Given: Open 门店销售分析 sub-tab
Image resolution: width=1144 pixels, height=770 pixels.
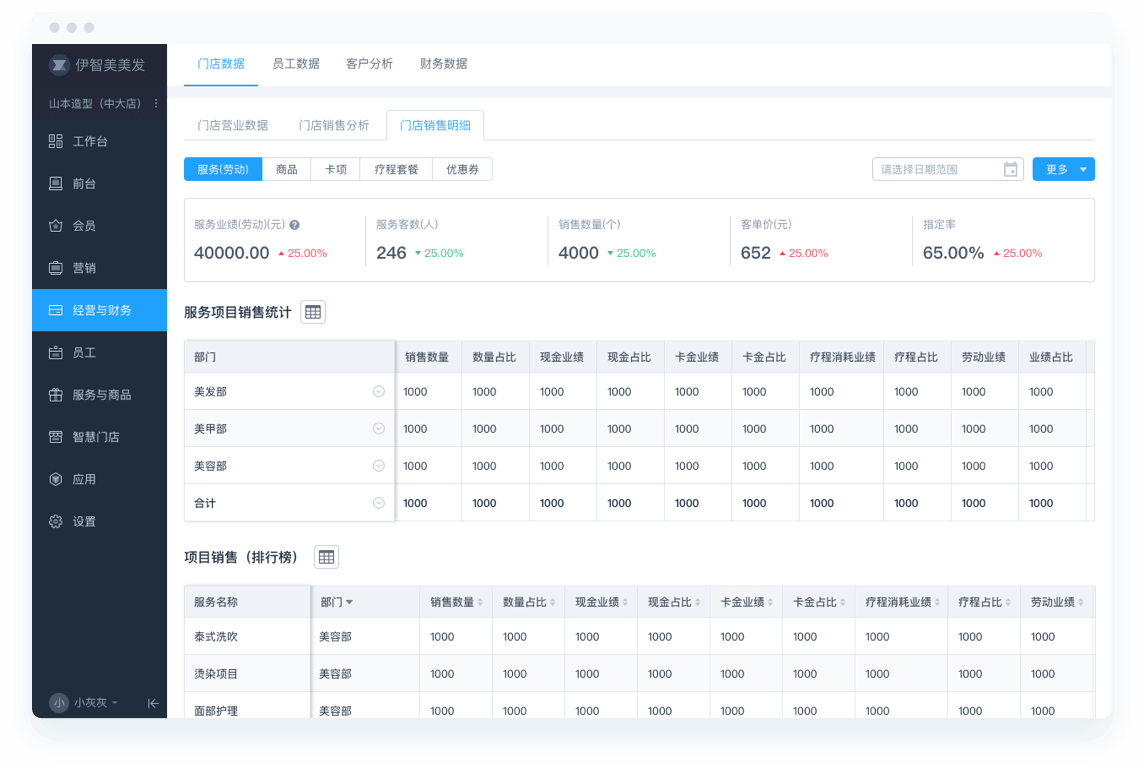Looking at the screenshot, I should coord(334,126).
